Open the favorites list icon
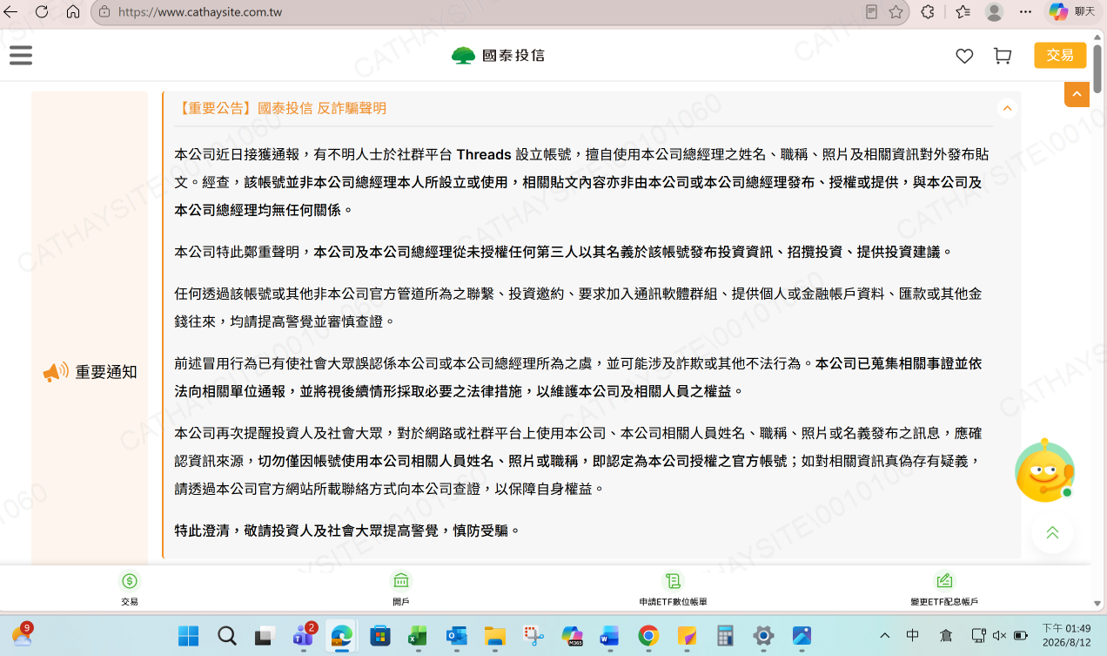Viewport: 1107px width, 656px height. (962, 12)
